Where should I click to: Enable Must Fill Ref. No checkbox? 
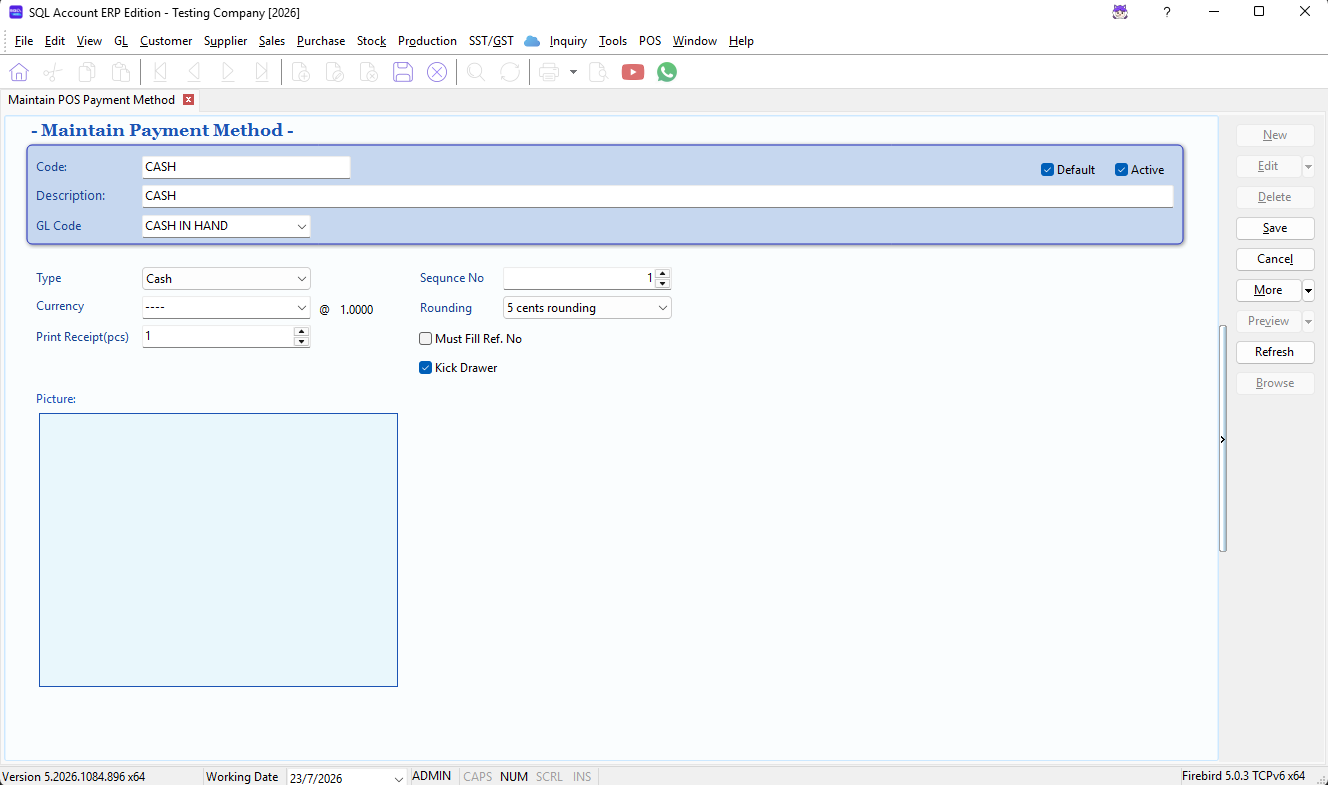point(426,339)
